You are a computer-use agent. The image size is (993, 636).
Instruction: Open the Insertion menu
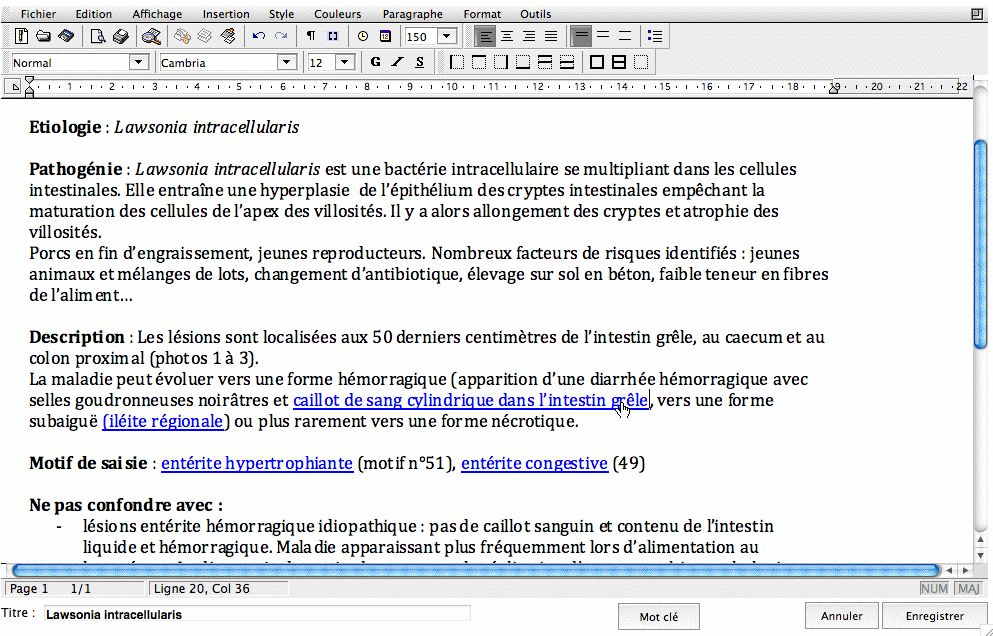click(226, 14)
